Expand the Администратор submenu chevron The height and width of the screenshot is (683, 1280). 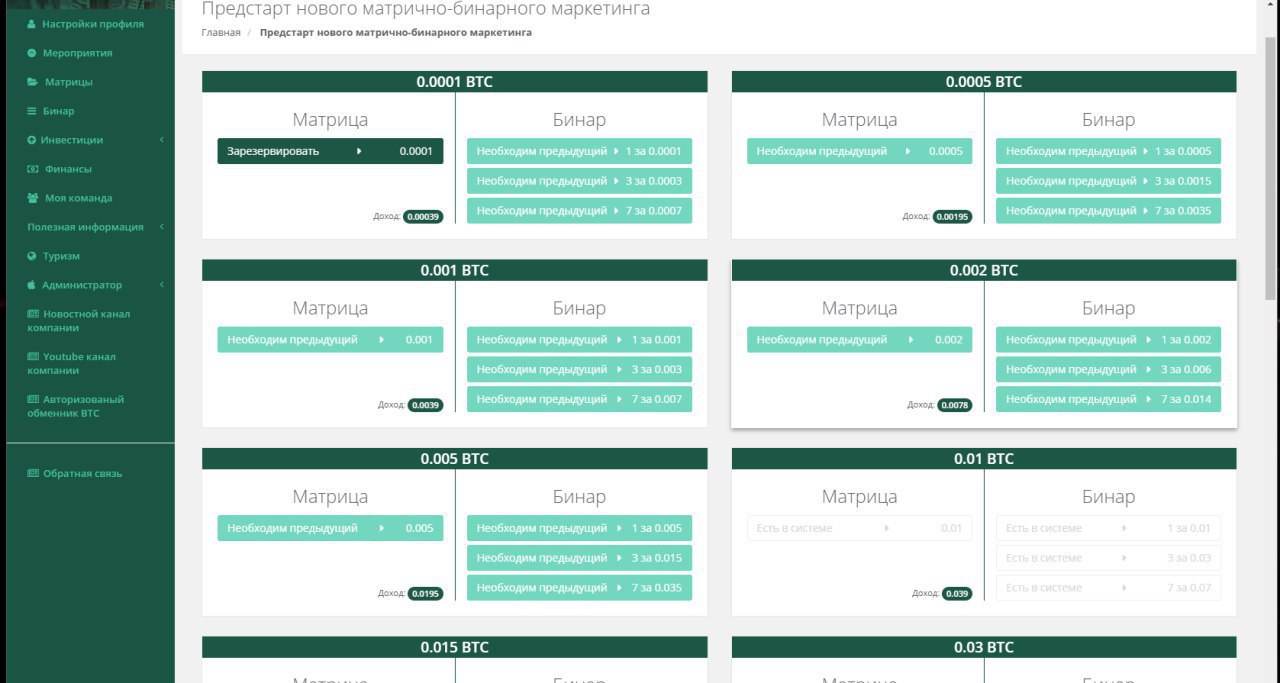(x=162, y=285)
